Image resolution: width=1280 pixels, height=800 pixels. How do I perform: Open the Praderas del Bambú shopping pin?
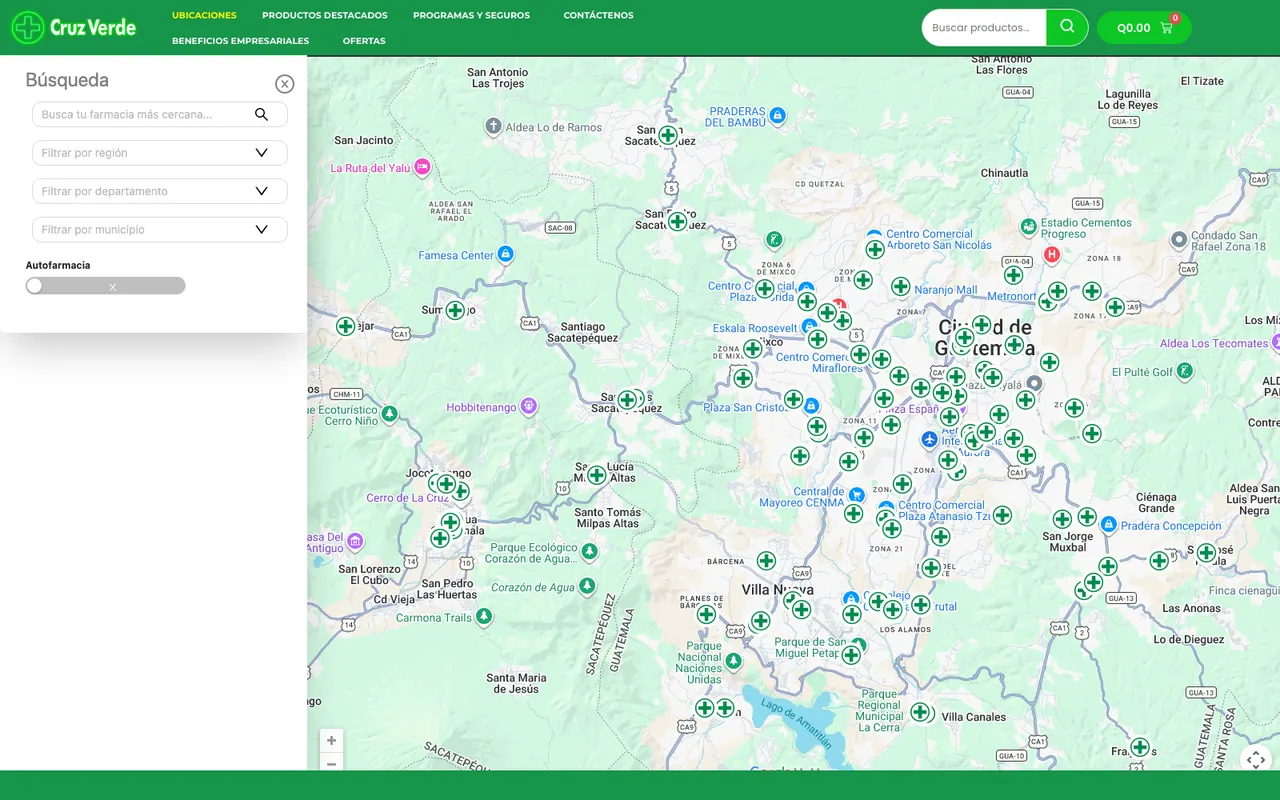pyautogui.click(x=778, y=116)
